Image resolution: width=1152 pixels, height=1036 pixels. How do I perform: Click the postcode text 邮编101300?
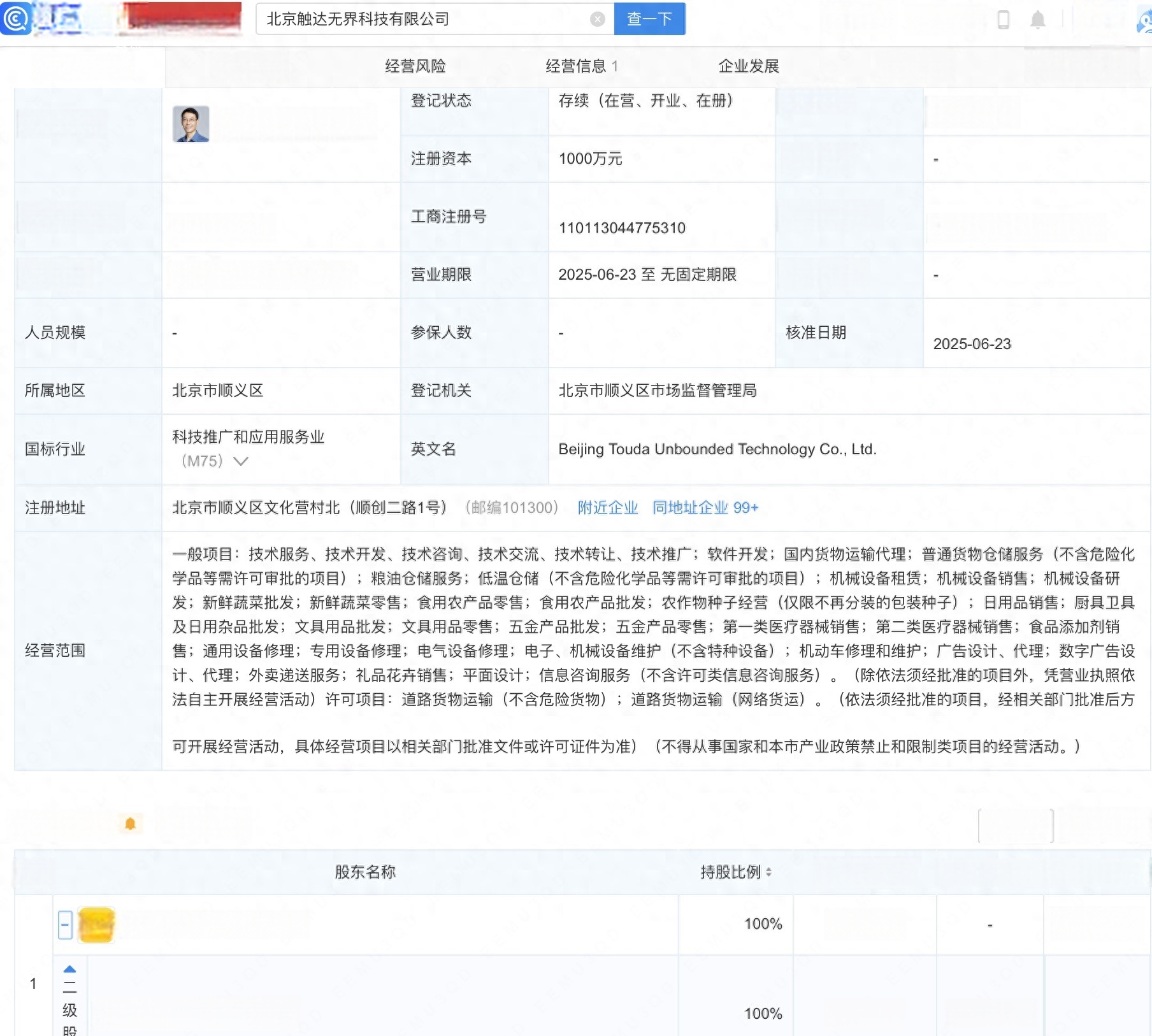512,508
